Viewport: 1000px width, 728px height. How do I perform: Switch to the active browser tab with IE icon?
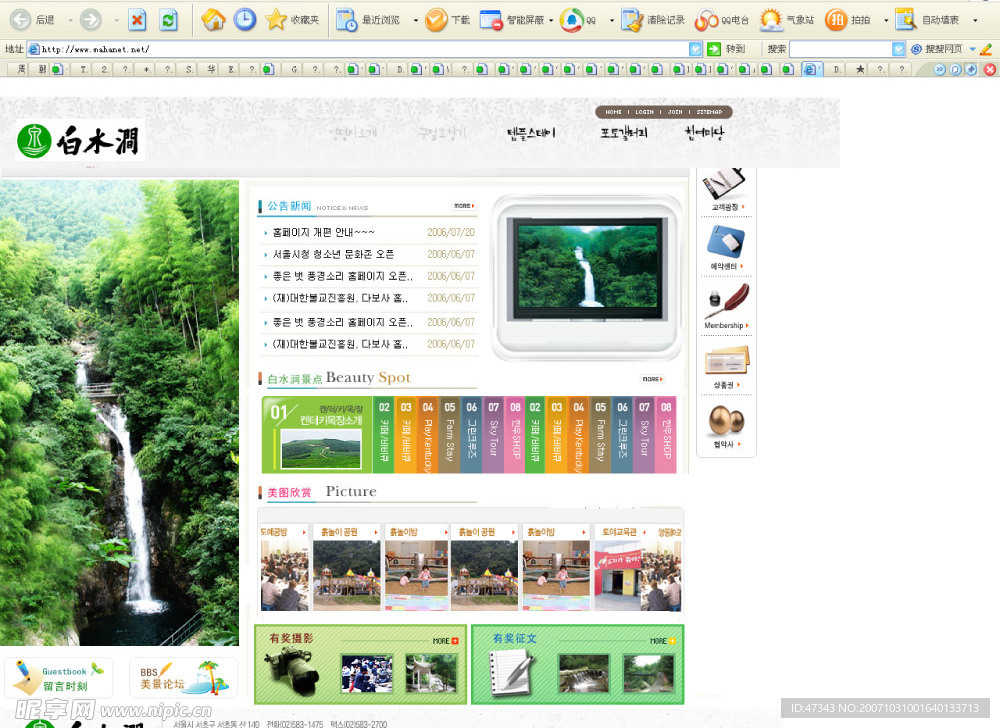pyautogui.click(x=811, y=69)
